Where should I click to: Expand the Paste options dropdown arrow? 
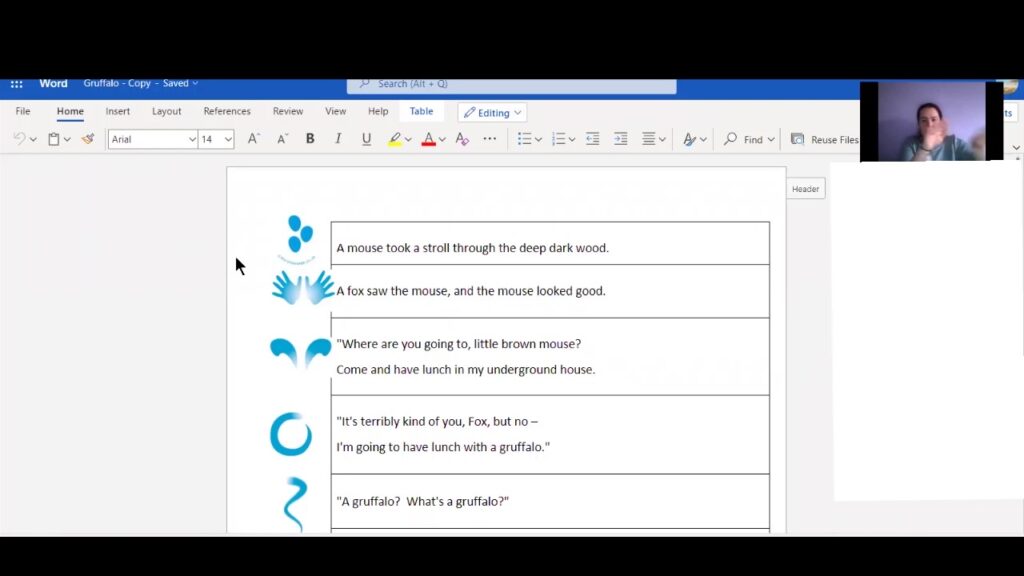[67, 139]
